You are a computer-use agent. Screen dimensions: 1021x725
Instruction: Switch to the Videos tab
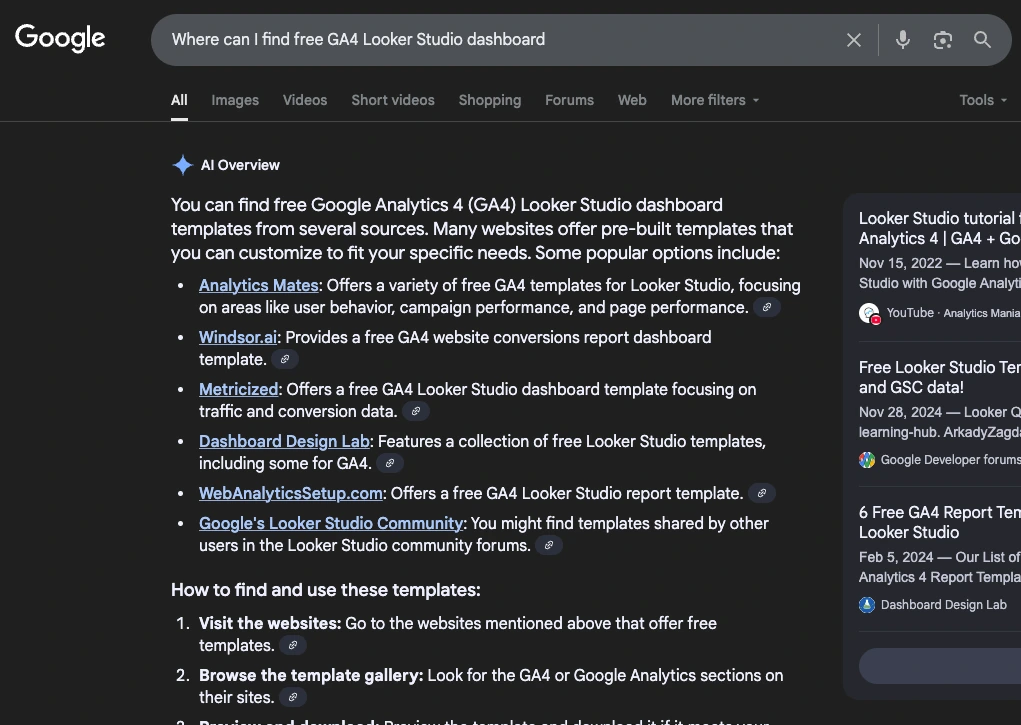tap(305, 100)
